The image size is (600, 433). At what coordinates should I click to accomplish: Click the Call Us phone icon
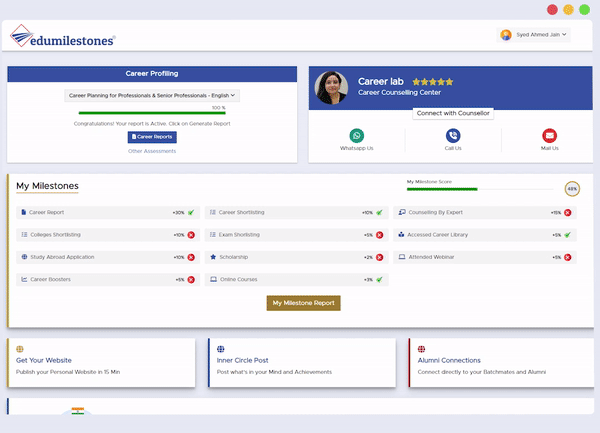coord(453,135)
